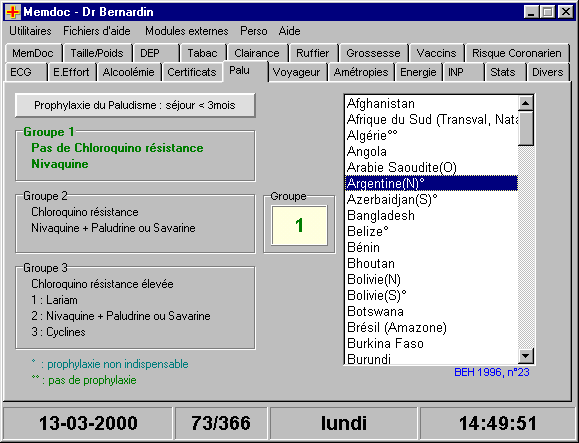This screenshot has height=443, width=579.
Task: Switch to the MemDoc tab
Action: [x=33, y=53]
